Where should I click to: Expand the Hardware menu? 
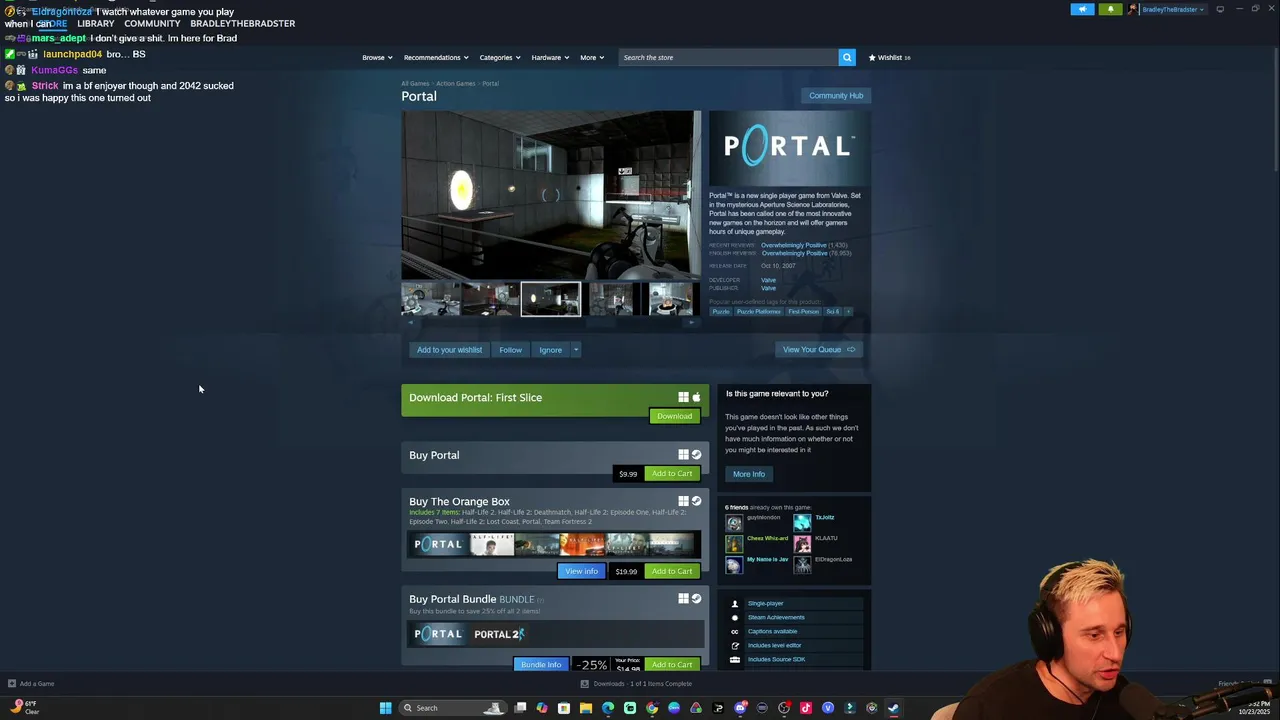click(x=550, y=57)
